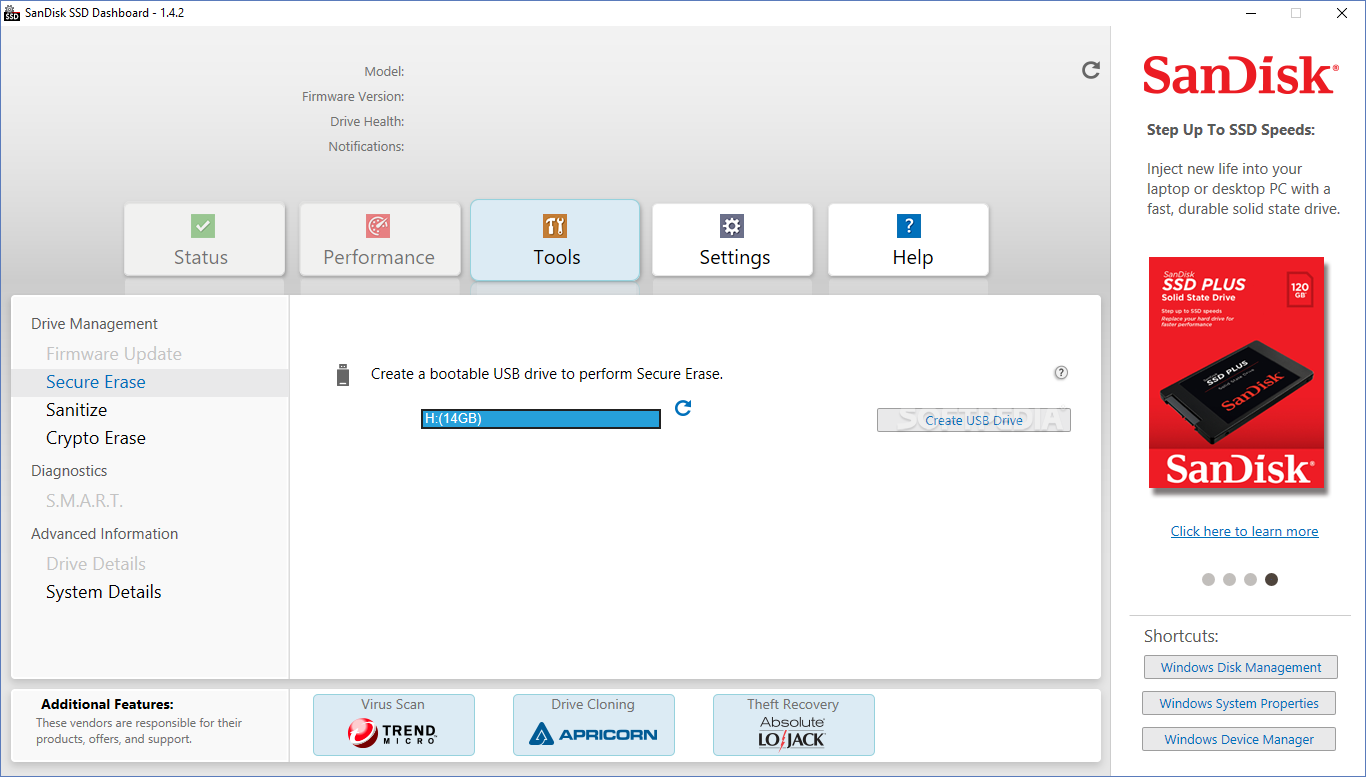This screenshot has height=777, width=1366.
Task: Click the Create USB Drive button
Action: [974, 420]
